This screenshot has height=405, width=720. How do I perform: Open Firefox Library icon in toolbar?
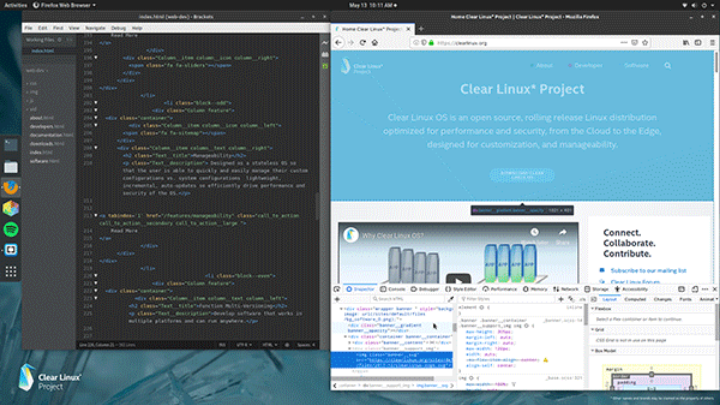click(686, 43)
